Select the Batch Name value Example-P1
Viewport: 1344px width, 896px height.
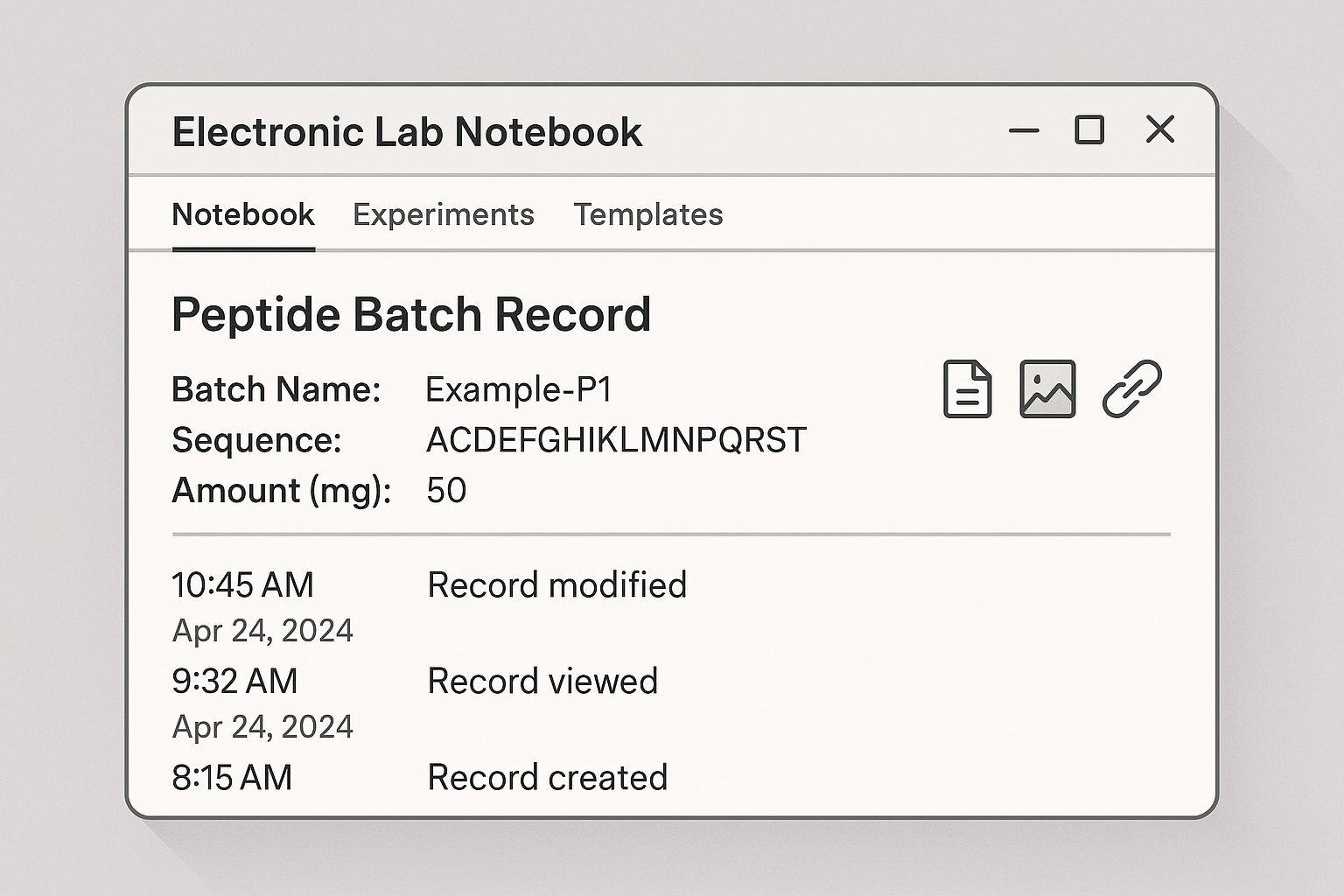tap(520, 388)
